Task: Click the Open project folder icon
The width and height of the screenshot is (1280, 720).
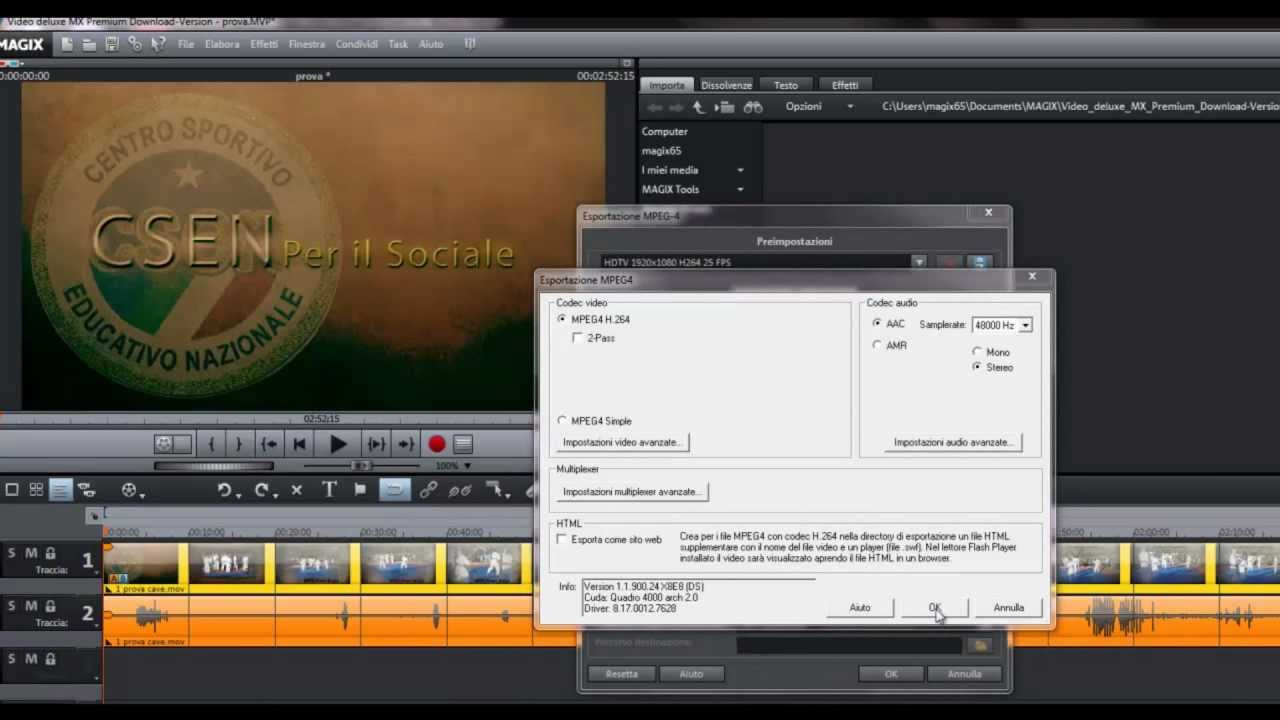Action: pos(89,44)
